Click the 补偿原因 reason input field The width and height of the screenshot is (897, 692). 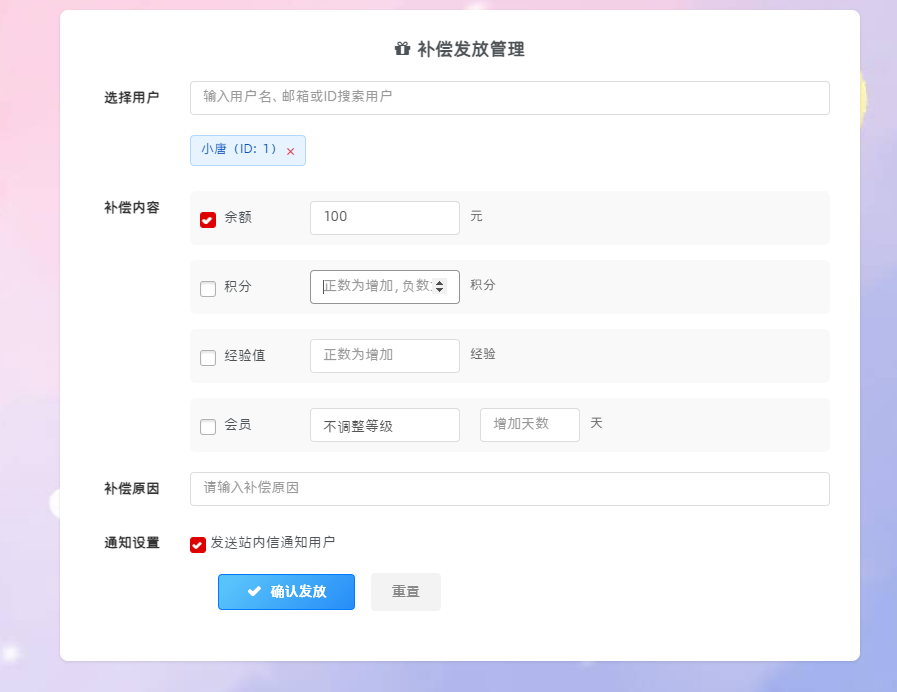click(x=510, y=489)
